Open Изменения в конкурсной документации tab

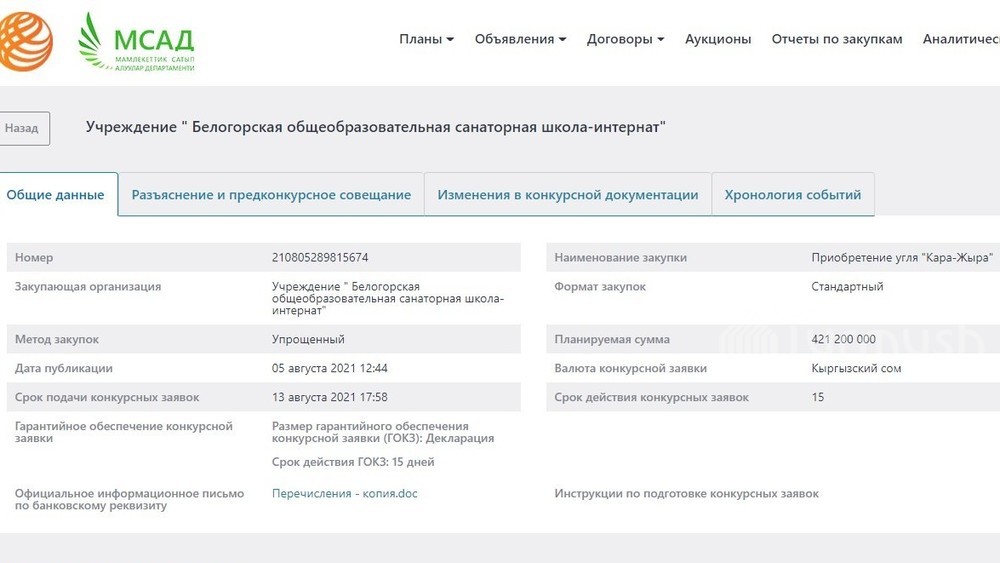click(x=567, y=195)
